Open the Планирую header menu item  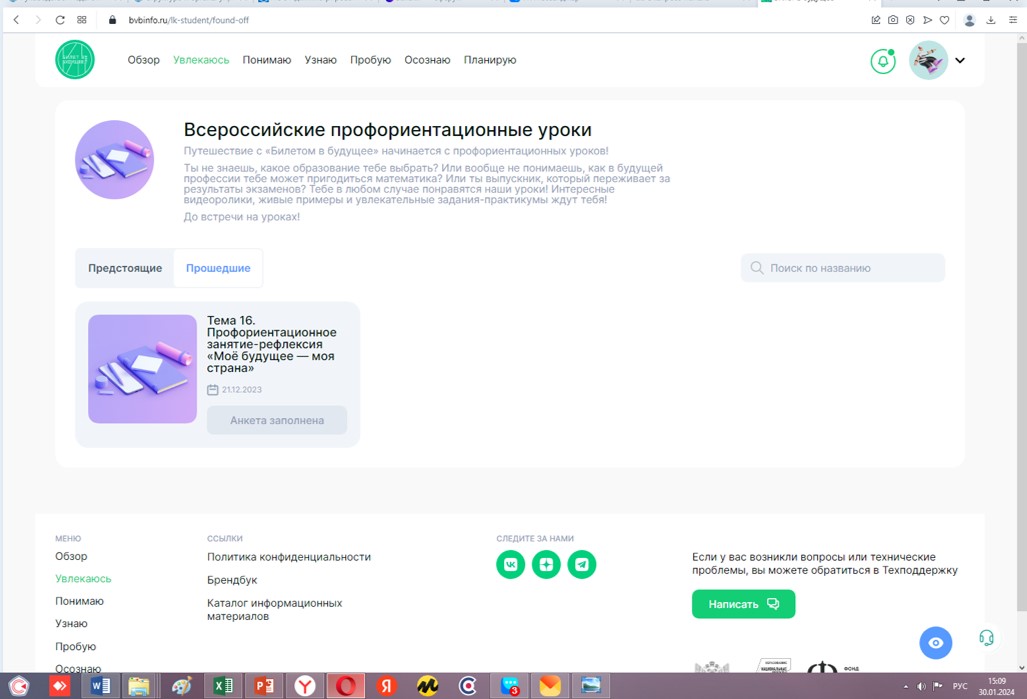click(x=490, y=60)
